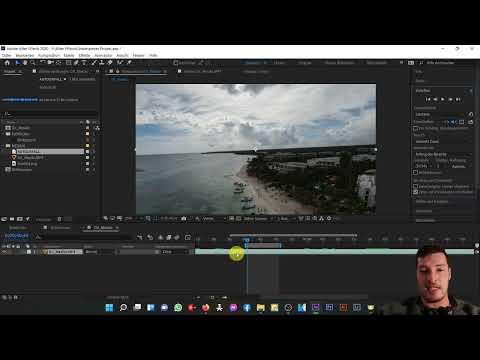Click the blue playhead marker in timeline ruler
This screenshot has width=480, height=360.
[x=246, y=240]
